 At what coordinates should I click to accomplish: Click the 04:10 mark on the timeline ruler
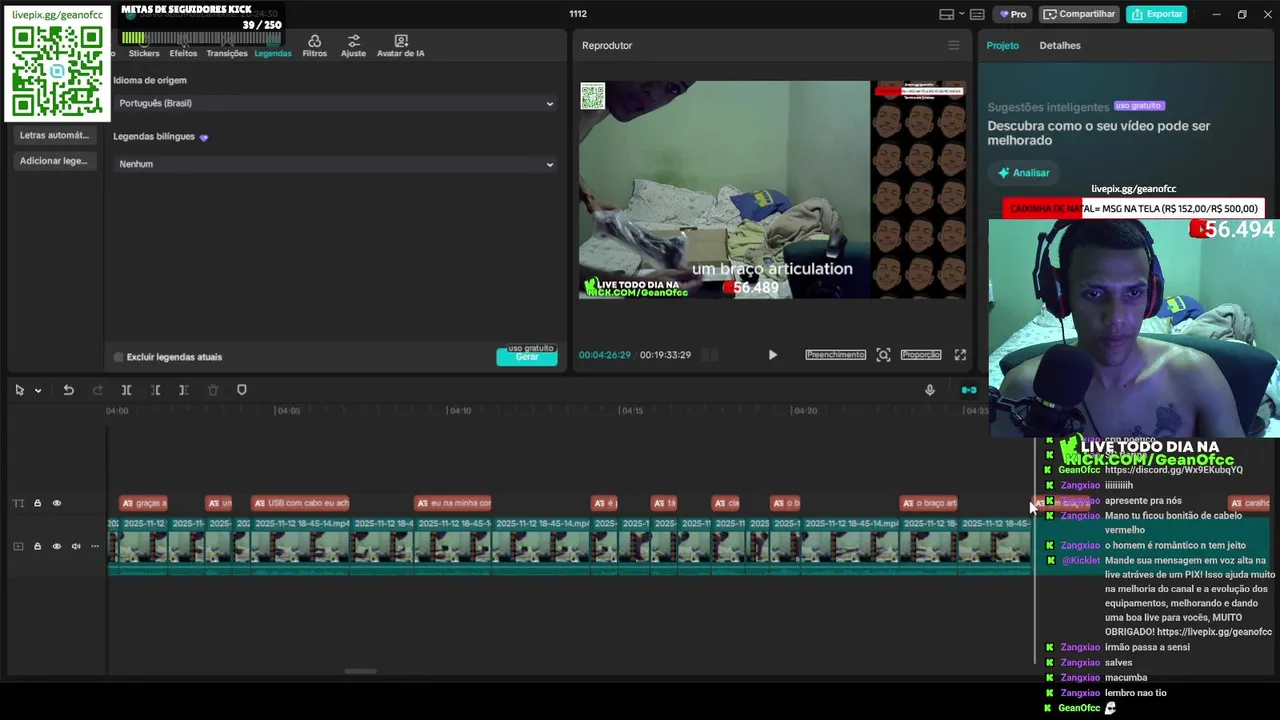459,411
